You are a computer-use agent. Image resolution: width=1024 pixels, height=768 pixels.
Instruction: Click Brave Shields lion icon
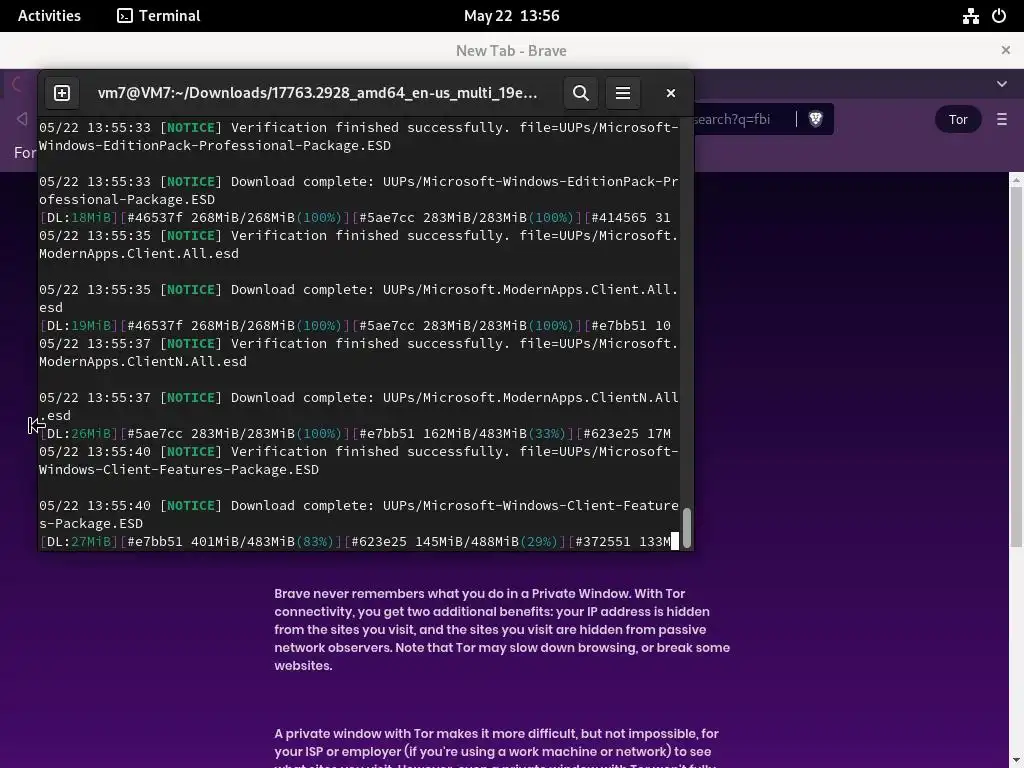[x=815, y=119]
